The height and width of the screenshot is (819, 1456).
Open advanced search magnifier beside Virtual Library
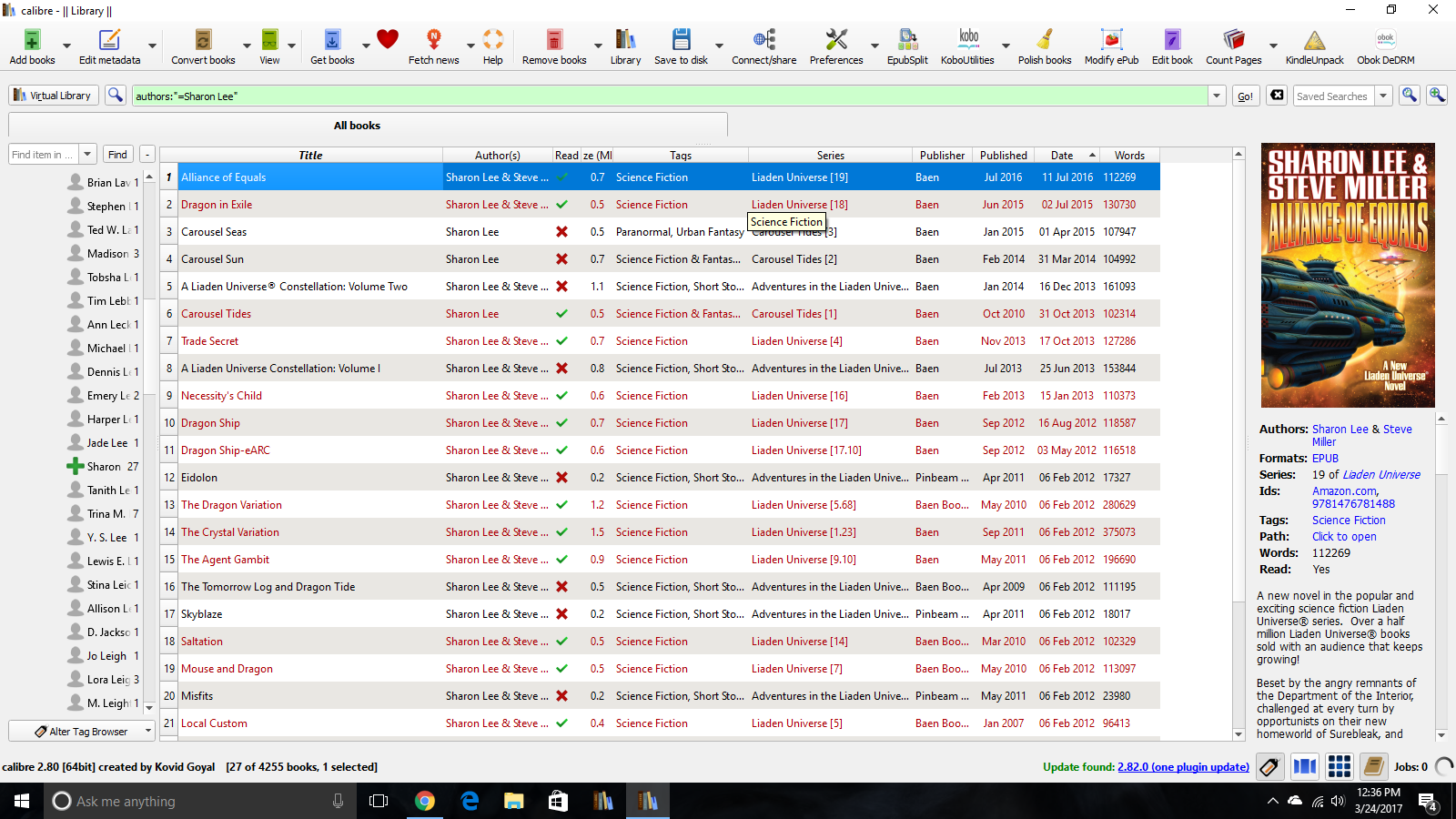[115, 95]
